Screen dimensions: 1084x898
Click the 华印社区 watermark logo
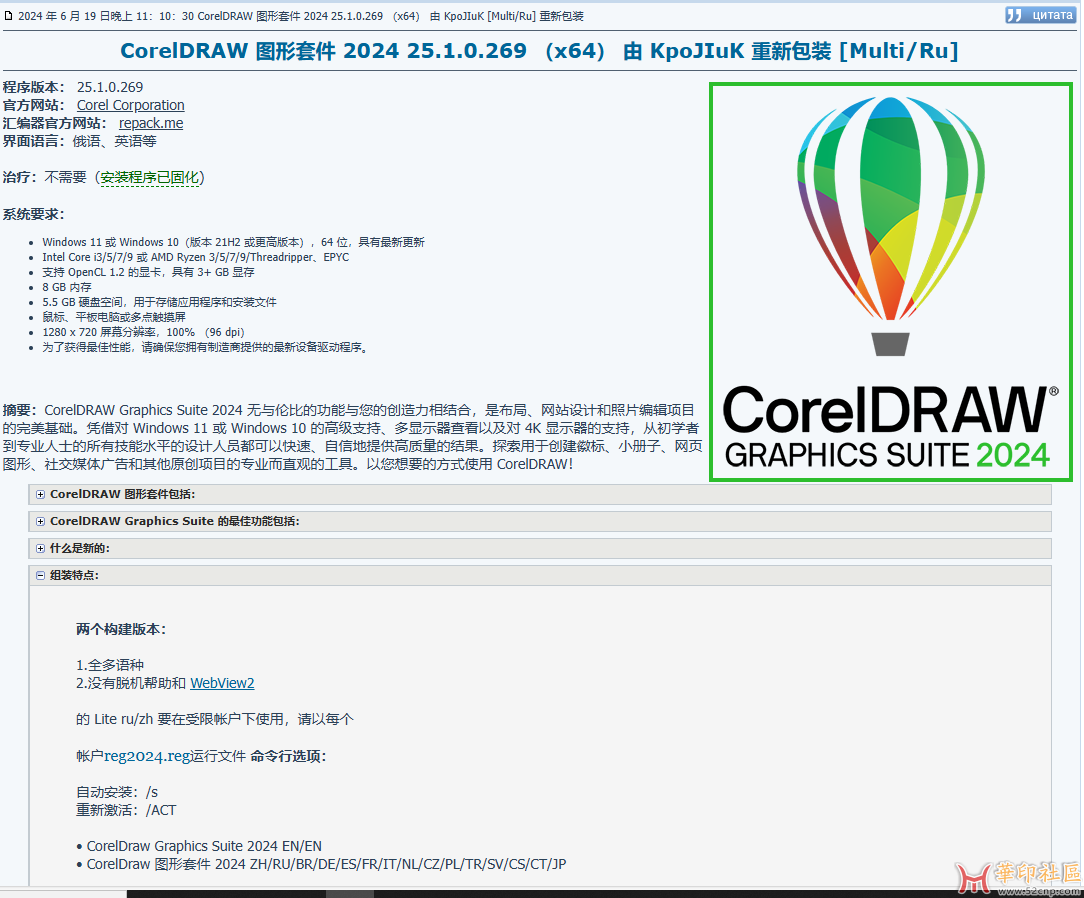click(1018, 877)
